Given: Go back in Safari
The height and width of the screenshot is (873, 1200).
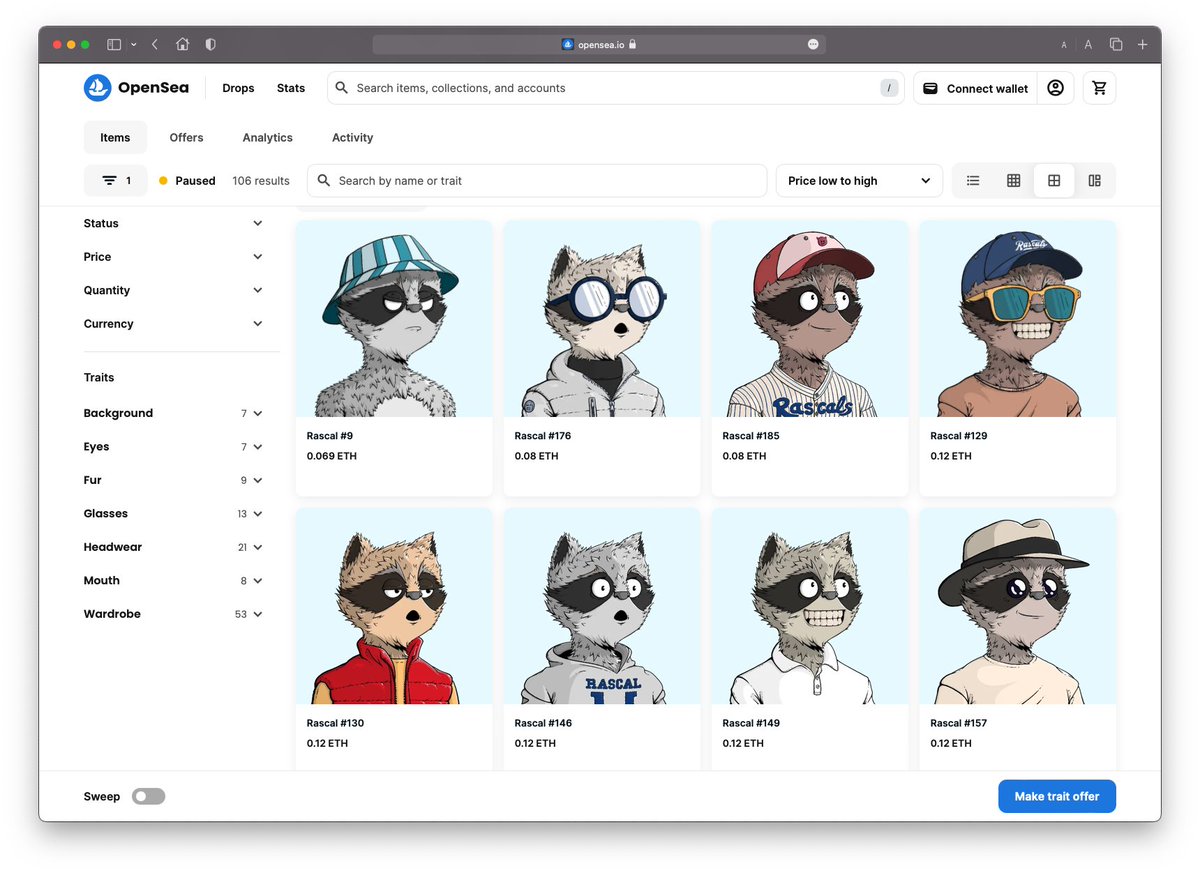Looking at the screenshot, I should tap(155, 44).
